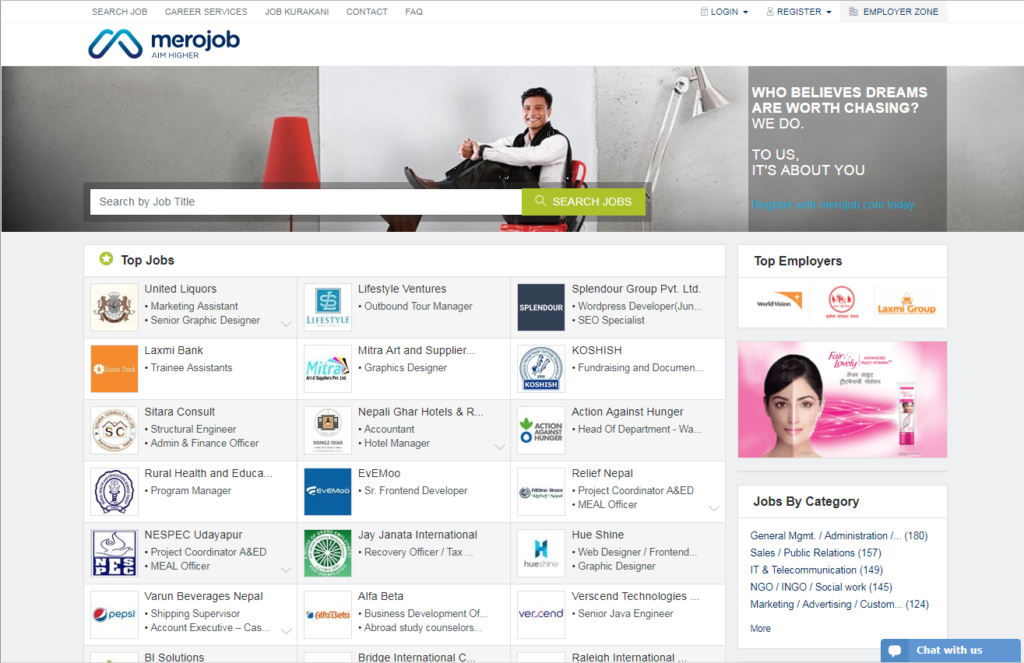Open the Fair & Lovely advertisement banner

[842, 399]
